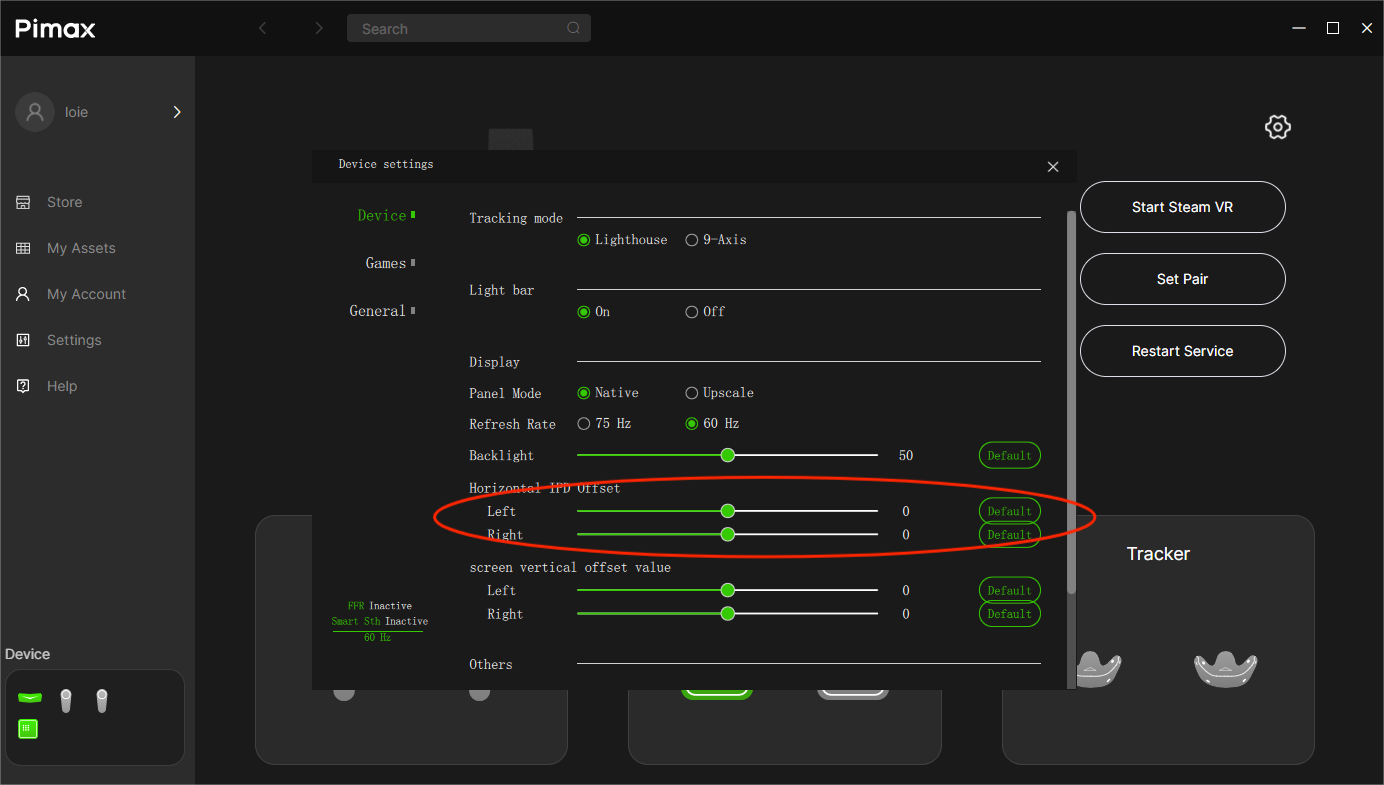Click the Set Pair button
The image size is (1384, 785).
(1183, 279)
